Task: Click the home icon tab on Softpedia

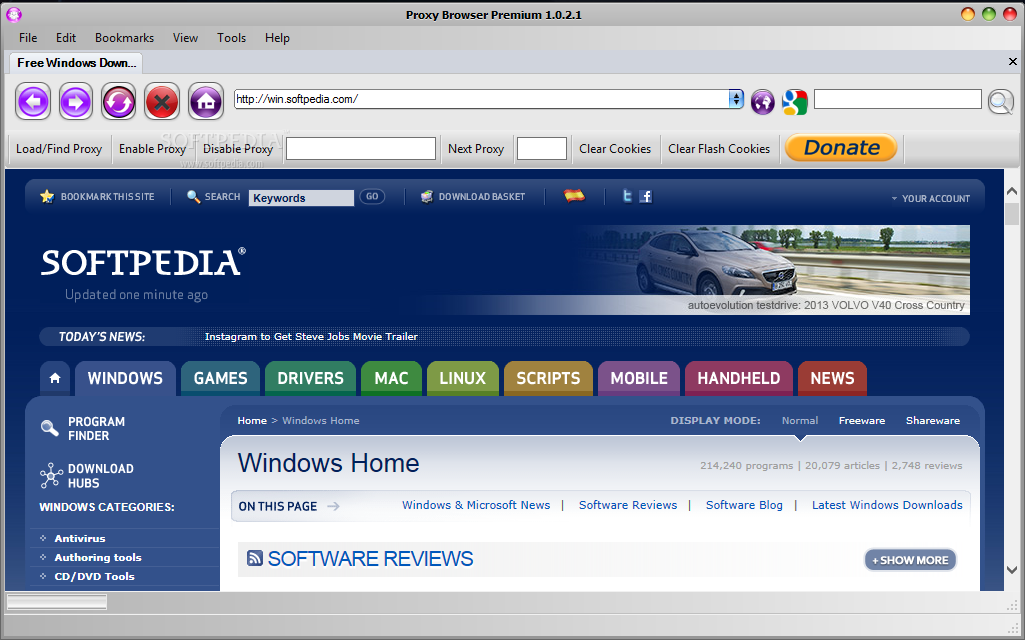Action: click(x=55, y=378)
